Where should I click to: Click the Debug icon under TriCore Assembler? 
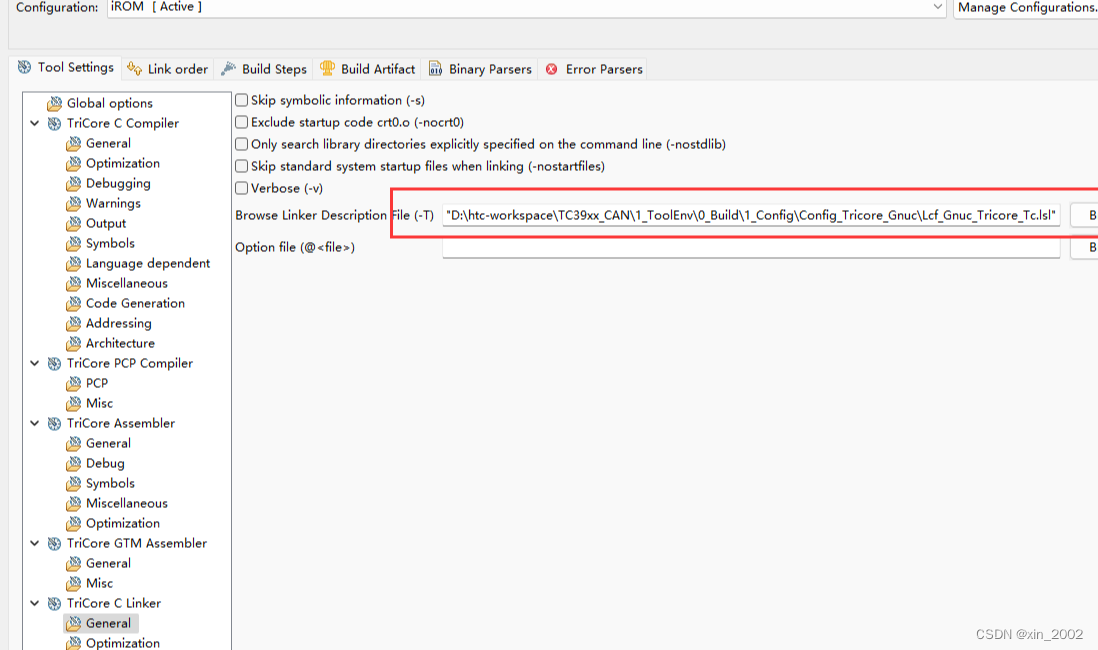pyautogui.click(x=74, y=463)
